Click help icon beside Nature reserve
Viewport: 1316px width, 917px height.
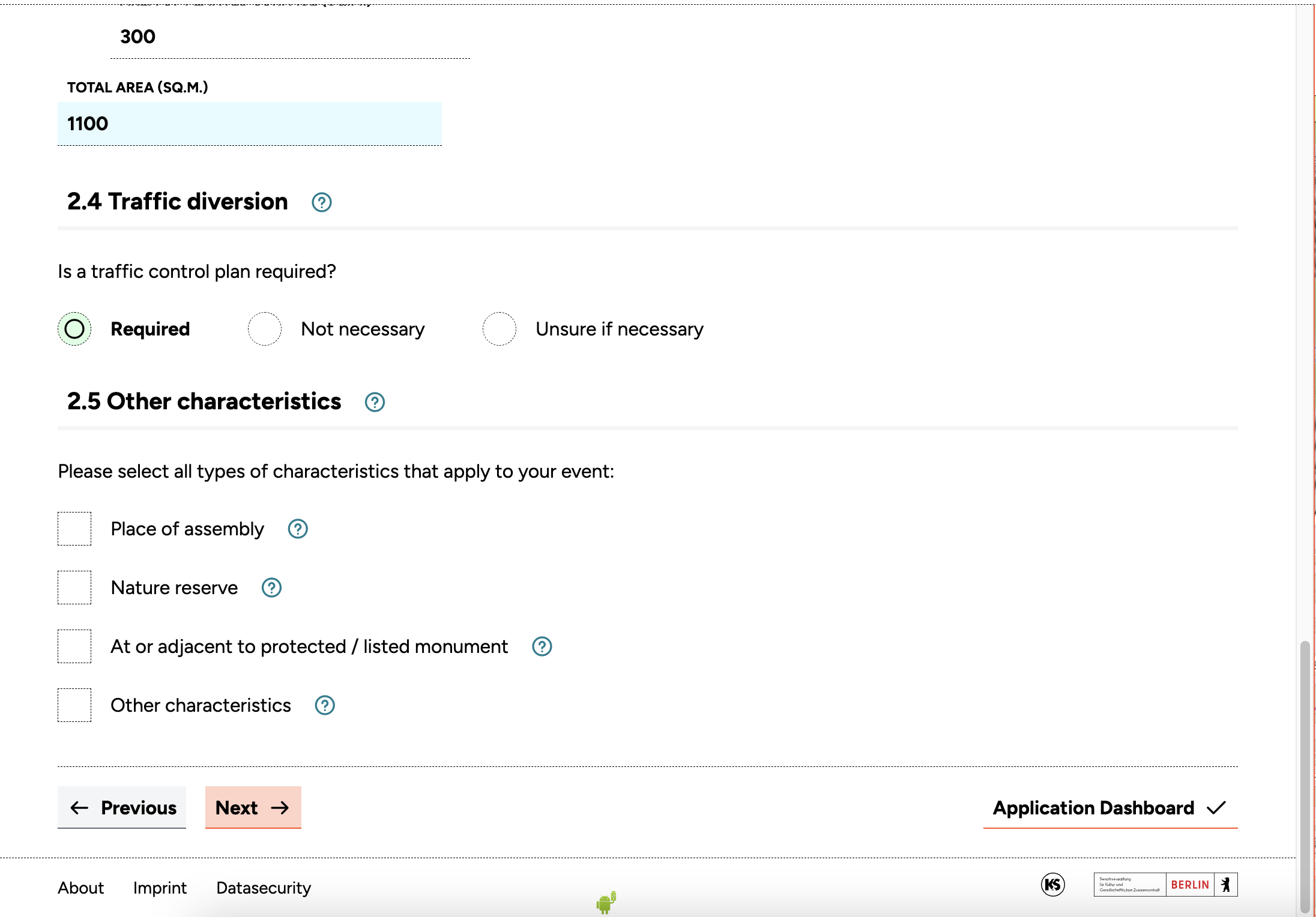[271, 588]
